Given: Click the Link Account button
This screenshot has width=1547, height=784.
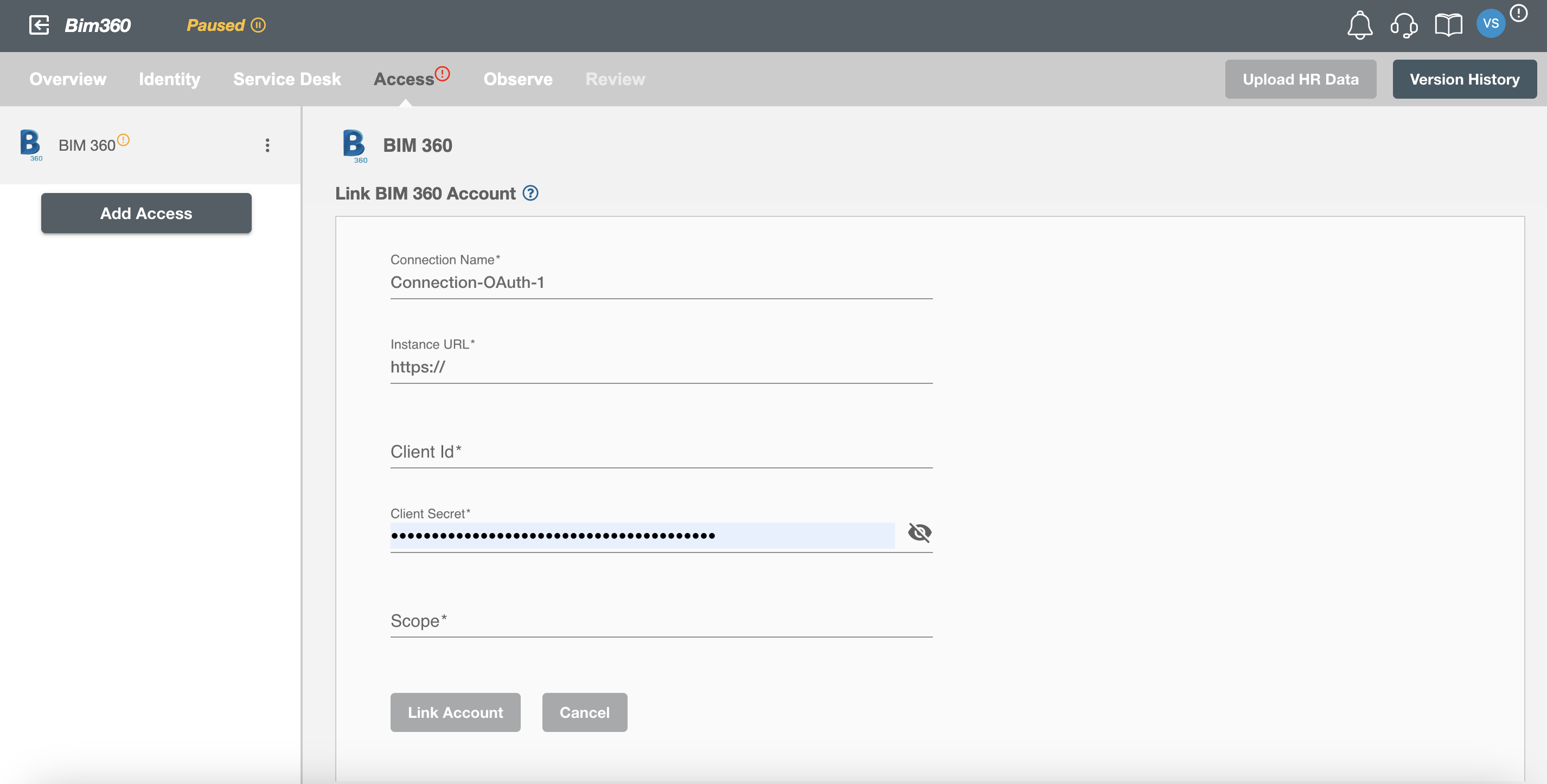Looking at the screenshot, I should (455, 712).
